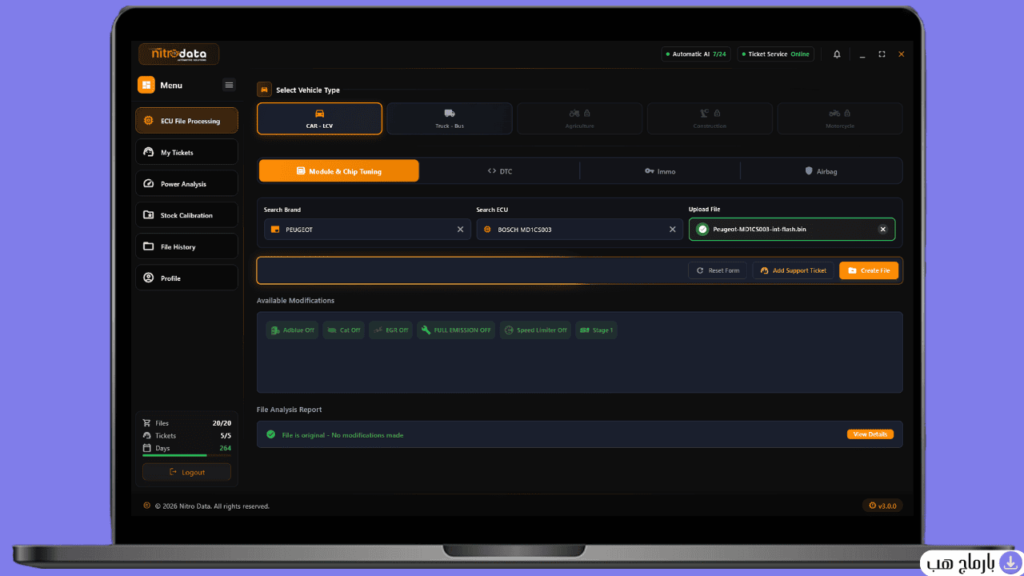Click the Create File button
The image size is (1024, 576).
[x=869, y=270]
